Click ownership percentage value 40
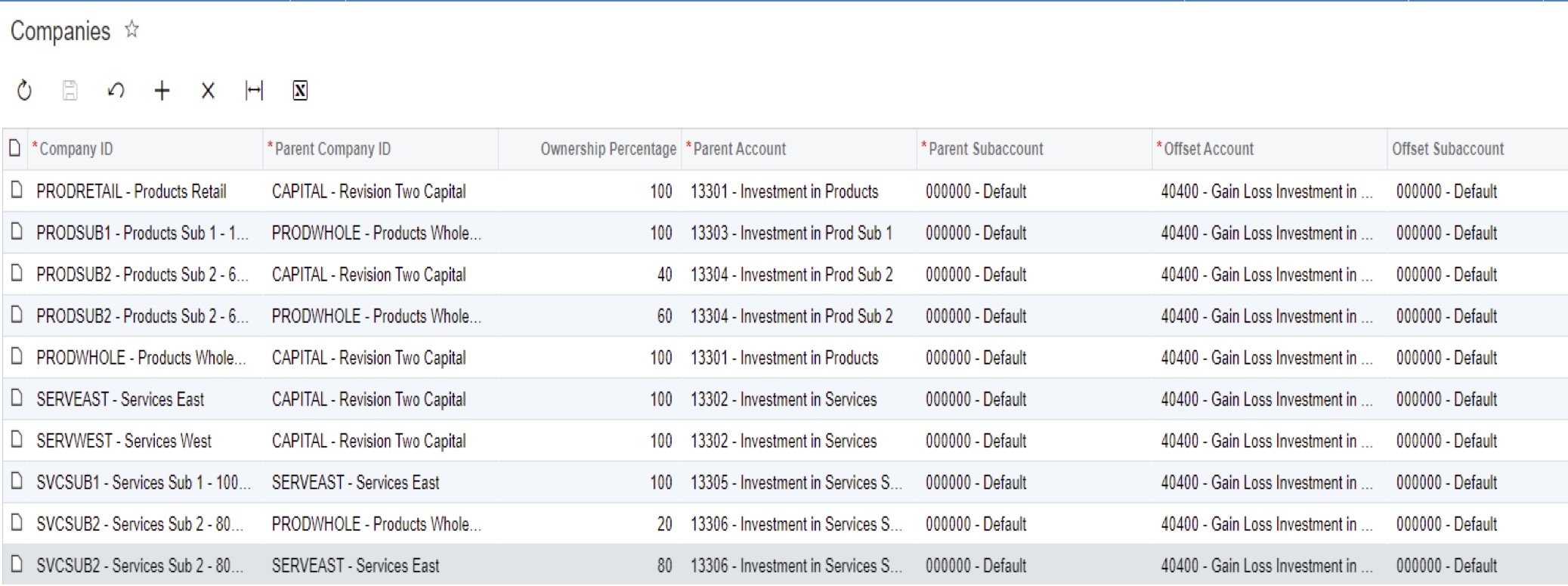 (664, 274)
